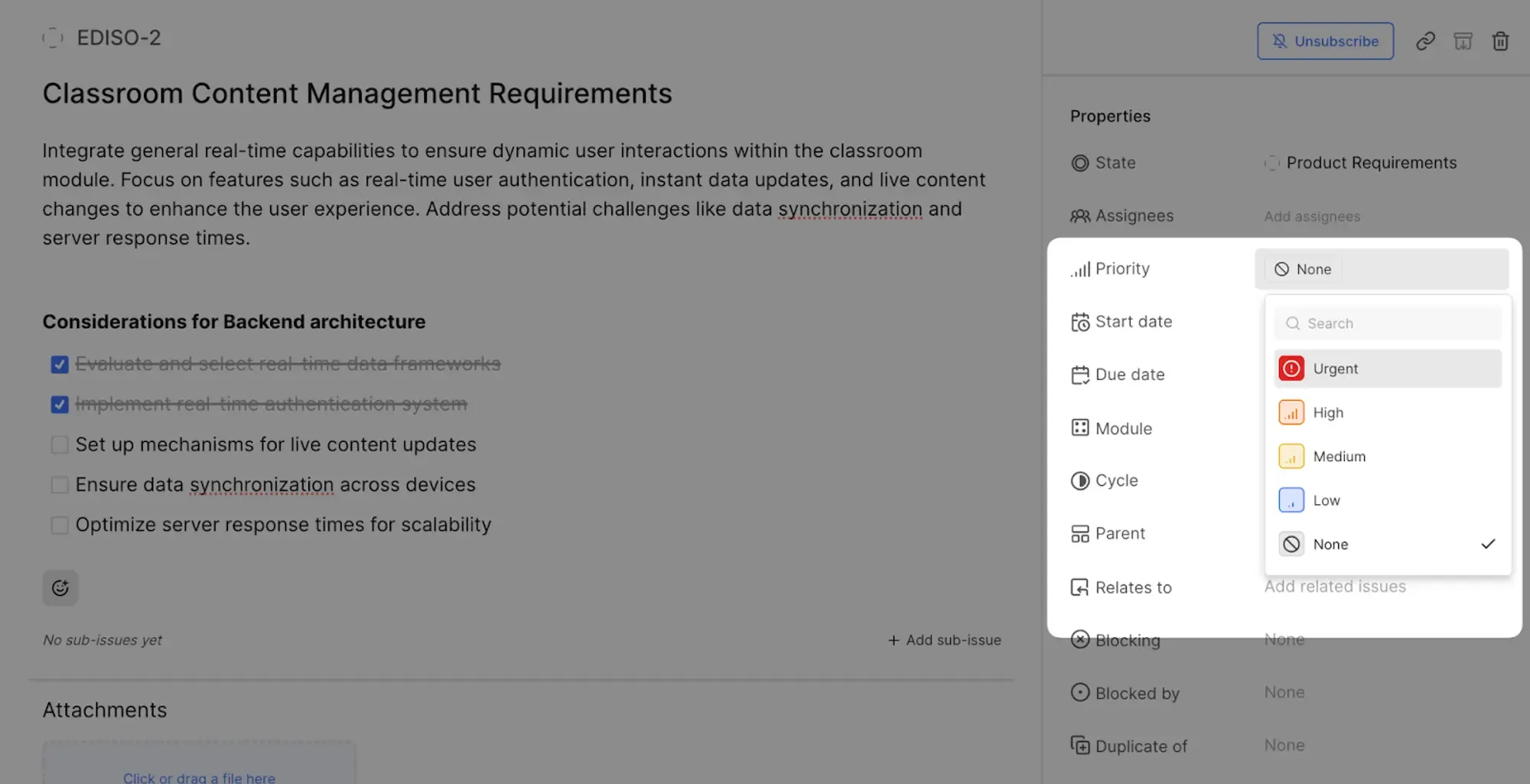
Task: Click Add sub-issue
Action: pos(945,640)
